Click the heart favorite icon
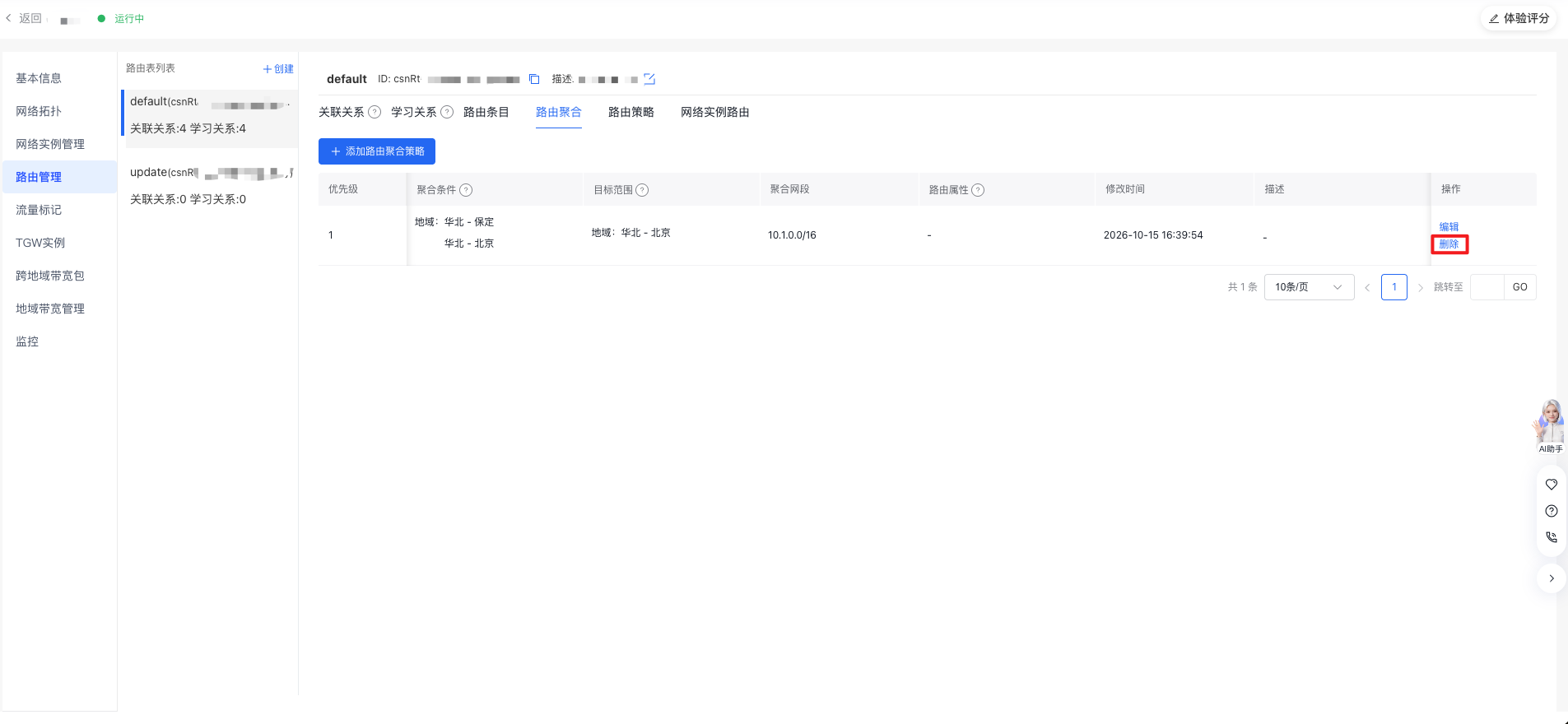Screen dimensions: 1568x724 1552,485
